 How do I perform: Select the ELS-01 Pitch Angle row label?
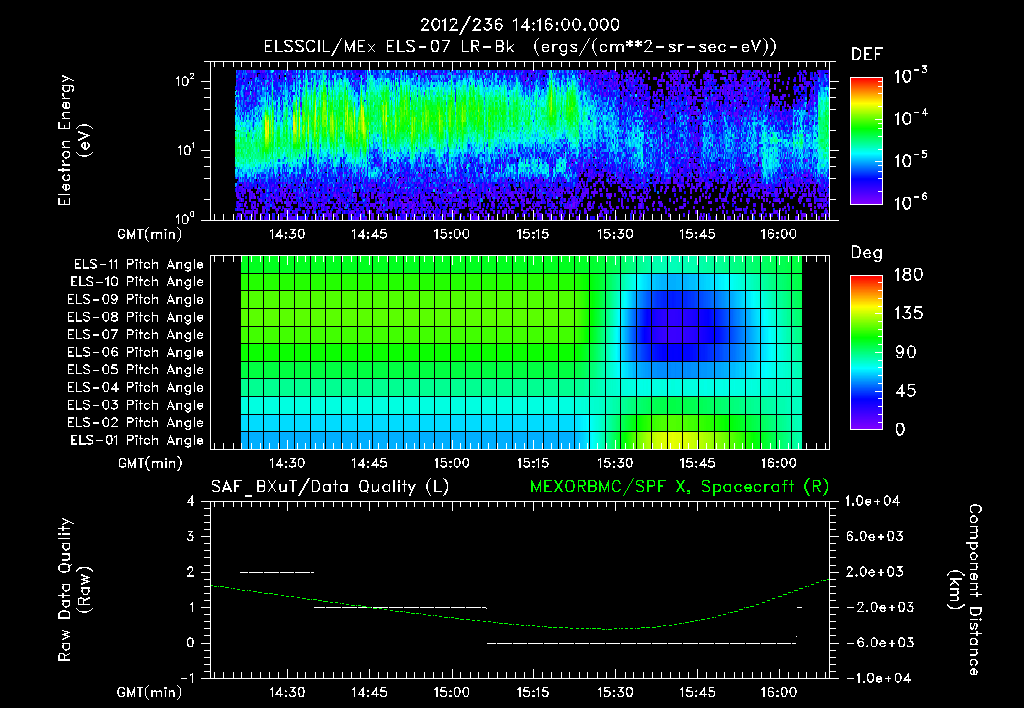137,440
